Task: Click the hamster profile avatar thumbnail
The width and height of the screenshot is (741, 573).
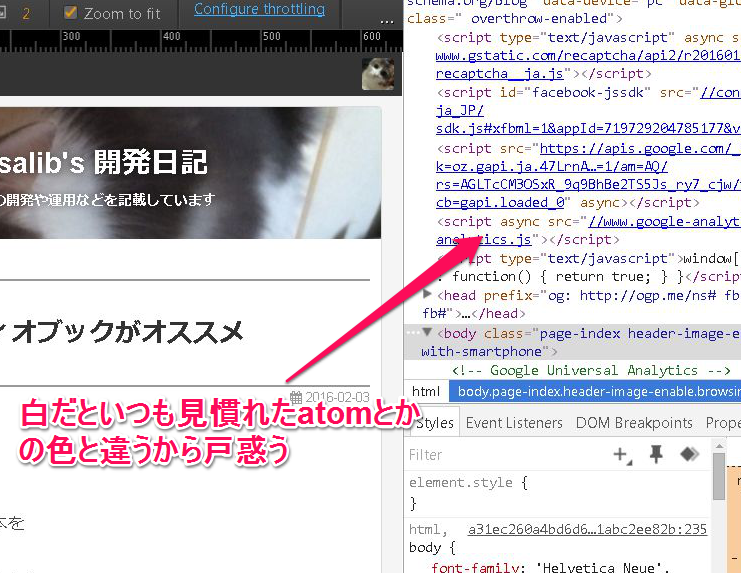Action: (x=378, y=74)
